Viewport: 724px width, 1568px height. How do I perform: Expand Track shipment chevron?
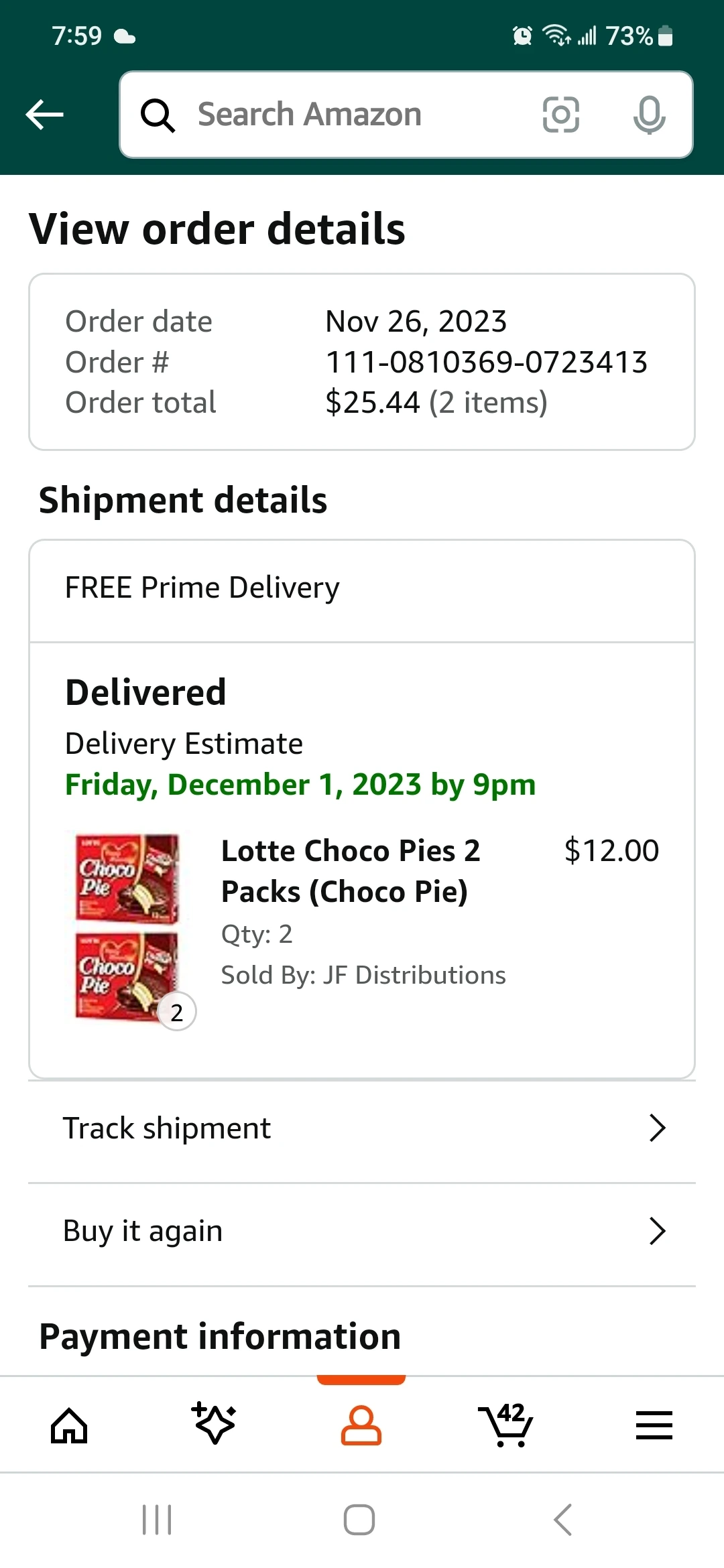657,1128
